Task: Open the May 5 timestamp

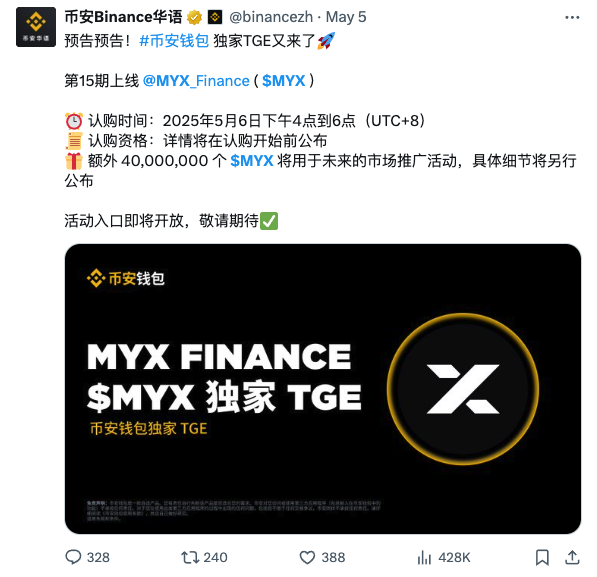Action: coord(346,17)
